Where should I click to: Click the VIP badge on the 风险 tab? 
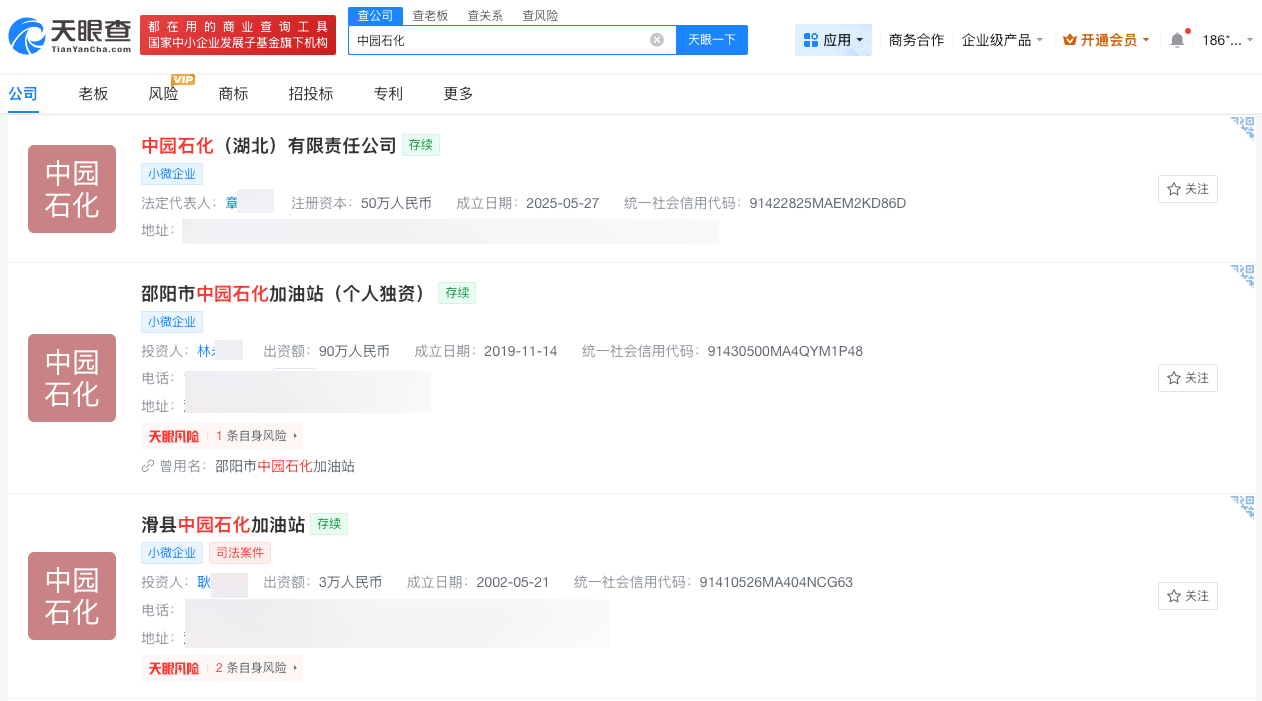coord(182,81)
